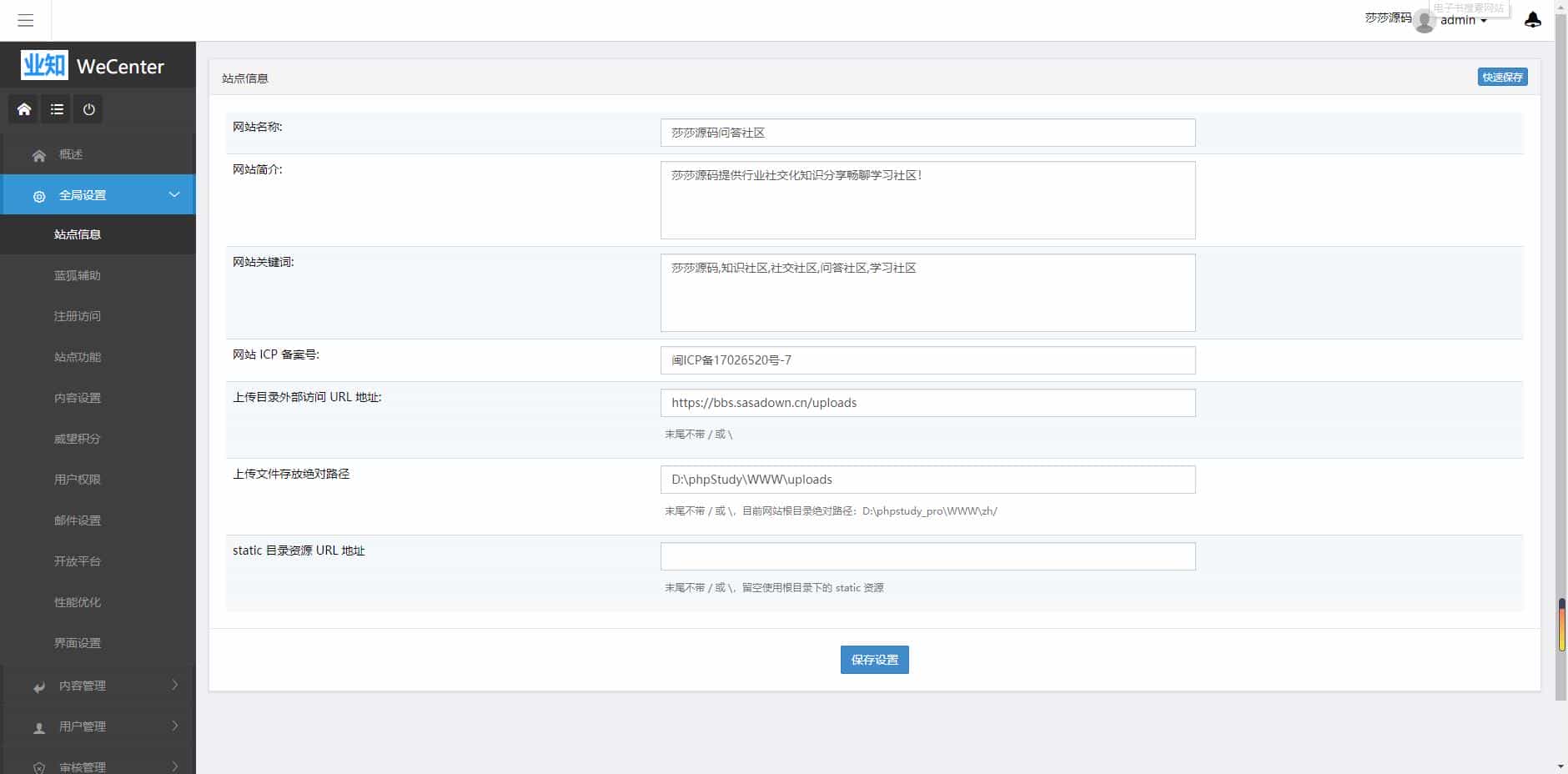Open the 概述 overview menu
This screenshot has width=1568, height=774.
click(x=98, y=154)
